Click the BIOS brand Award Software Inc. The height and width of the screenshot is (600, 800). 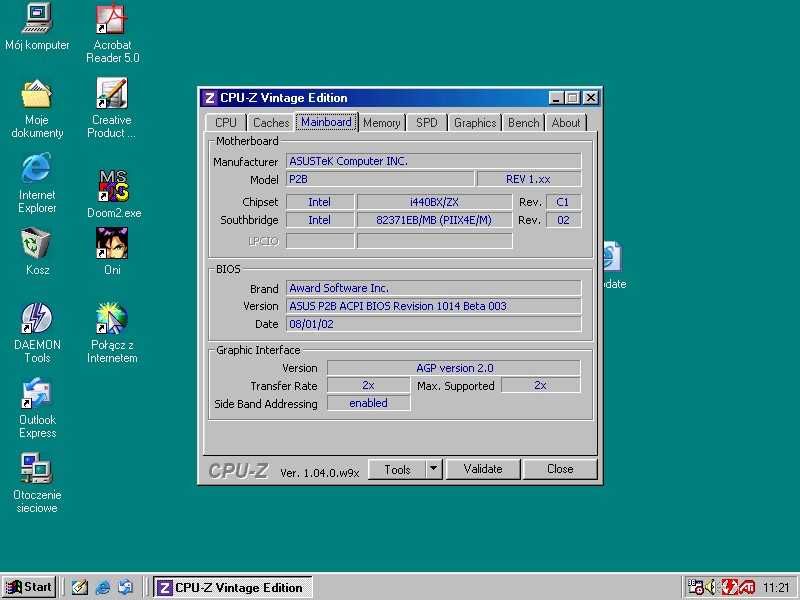(433, 288)
